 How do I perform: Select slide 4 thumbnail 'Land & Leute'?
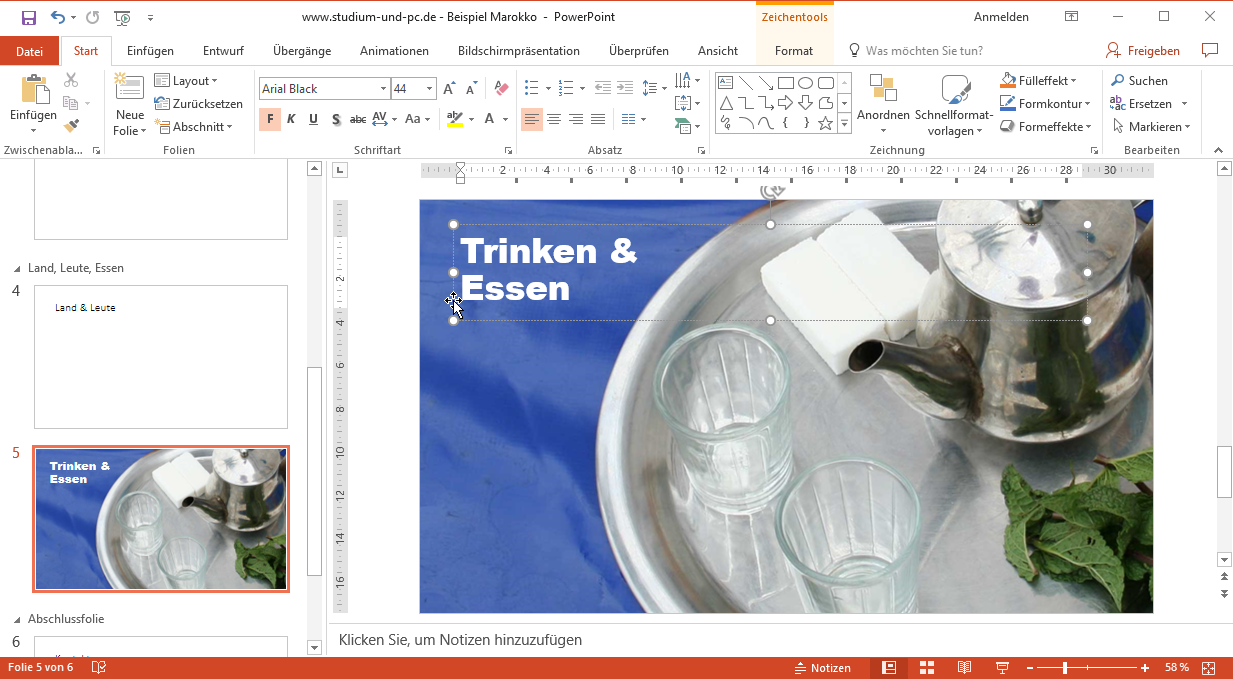pyautogui.click(x=161, y=357)
